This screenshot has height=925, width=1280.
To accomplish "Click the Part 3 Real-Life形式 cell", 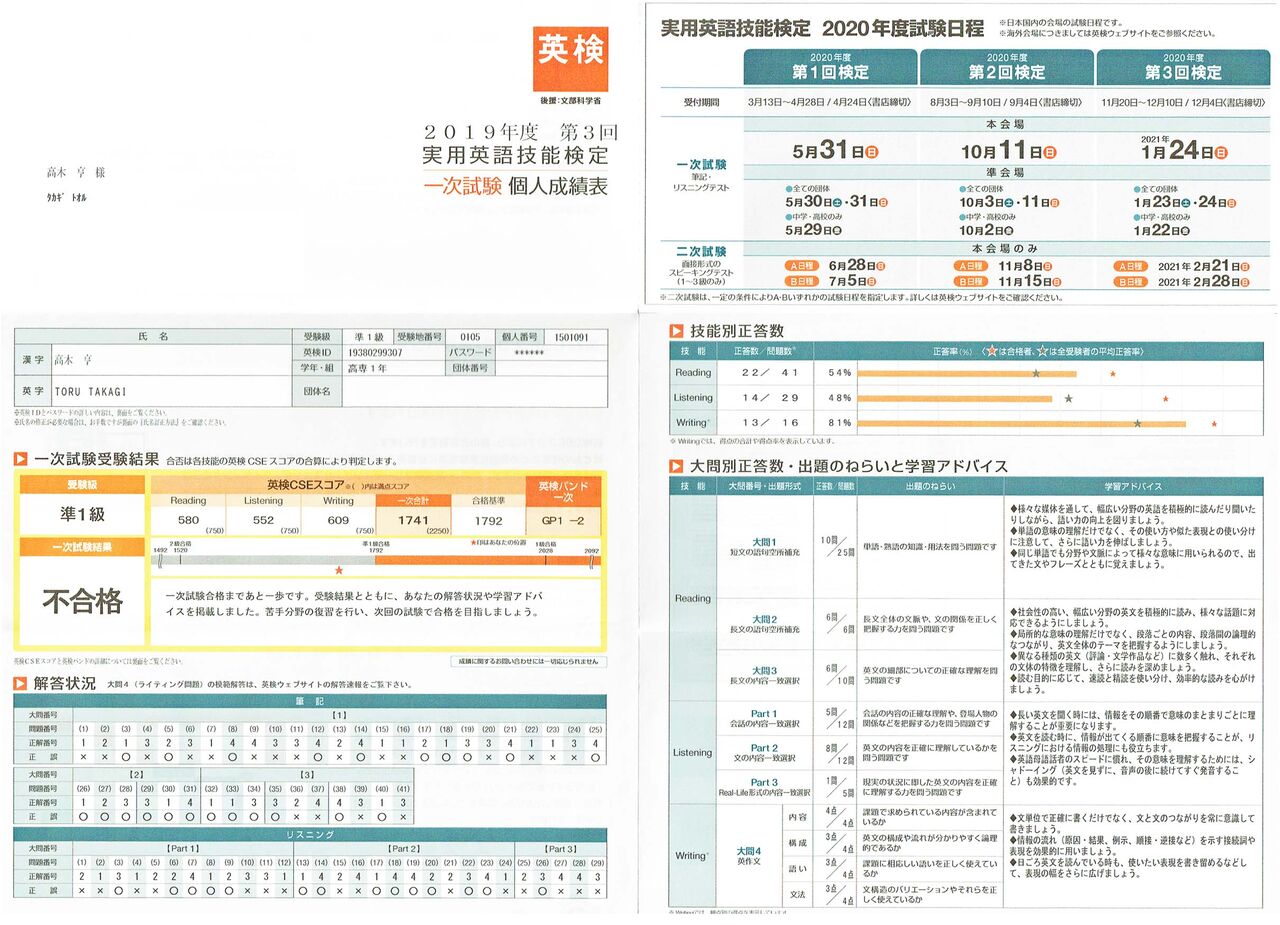I will 764,787.
